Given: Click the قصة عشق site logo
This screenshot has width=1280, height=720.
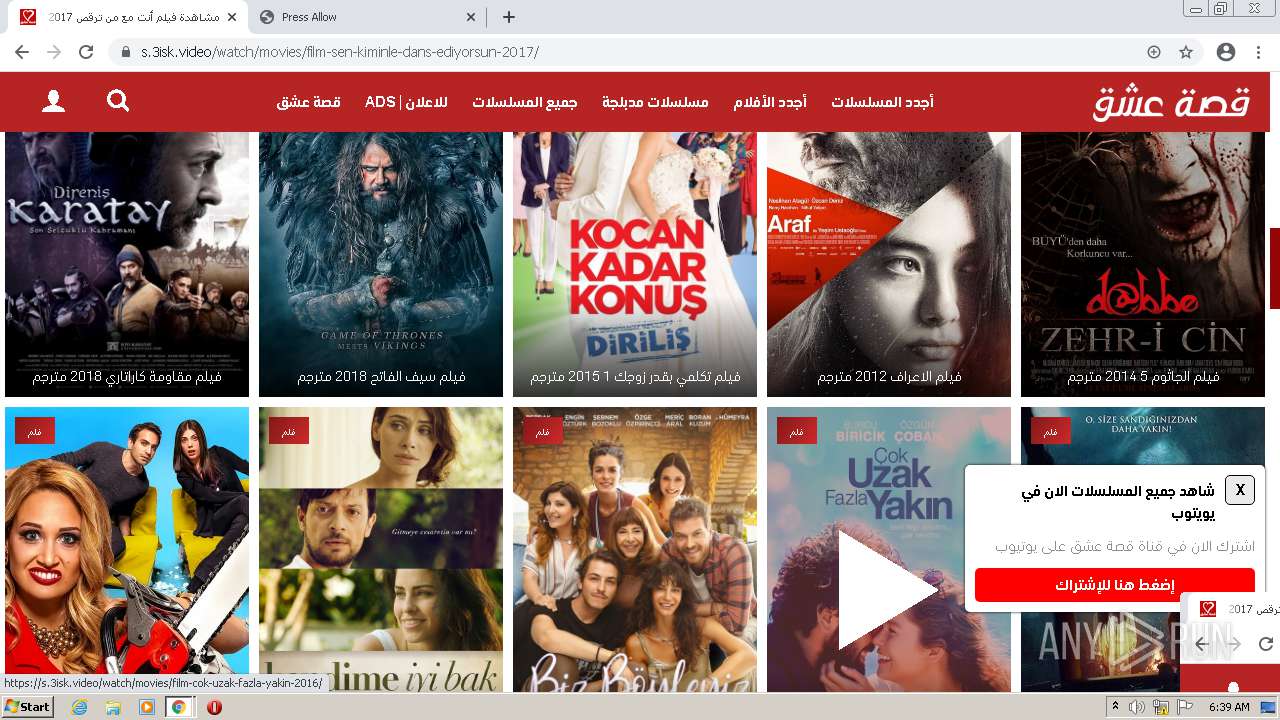Looking at the screenshot, I should (1171, 102).
